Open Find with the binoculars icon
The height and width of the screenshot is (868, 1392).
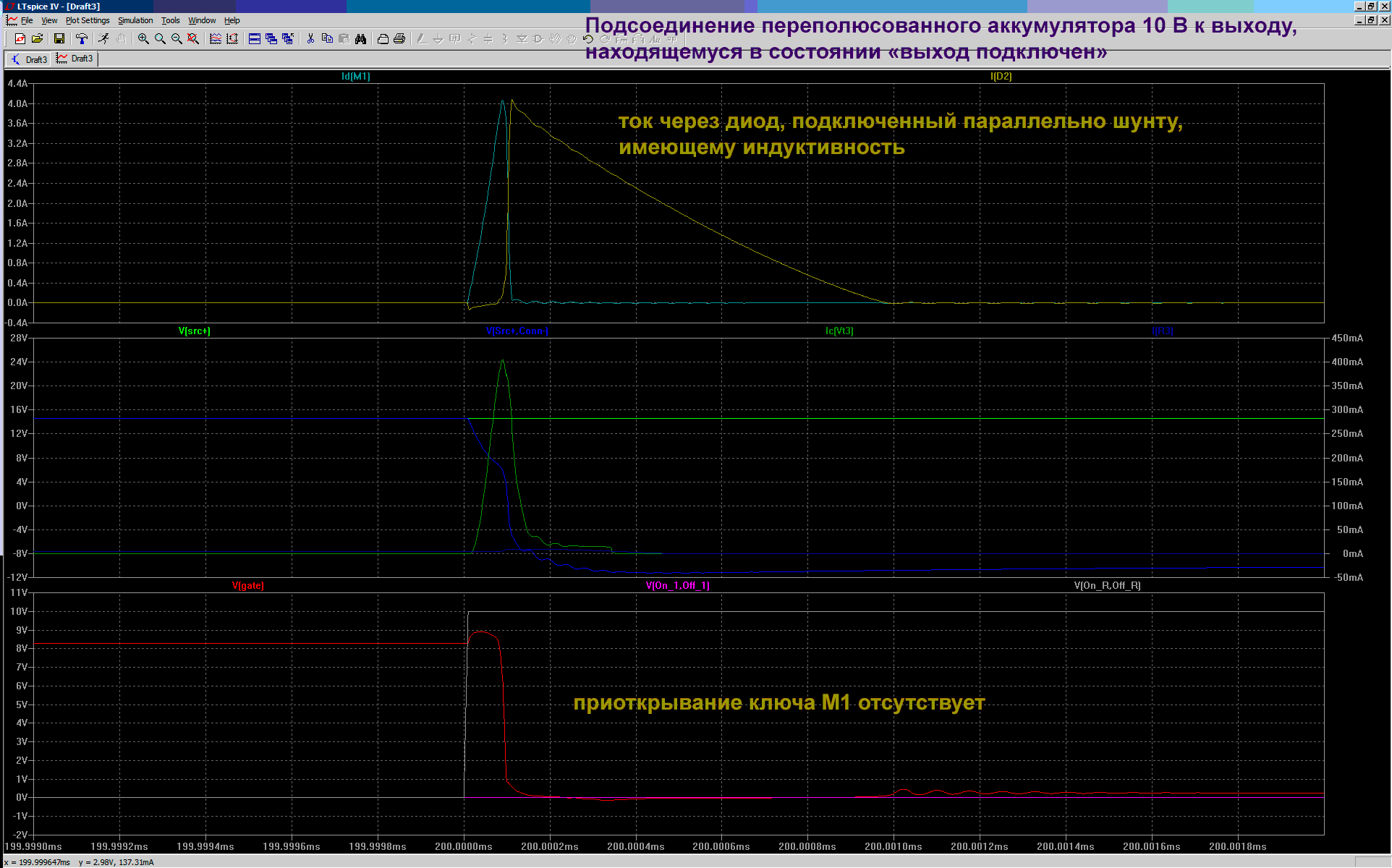point(360,38)
